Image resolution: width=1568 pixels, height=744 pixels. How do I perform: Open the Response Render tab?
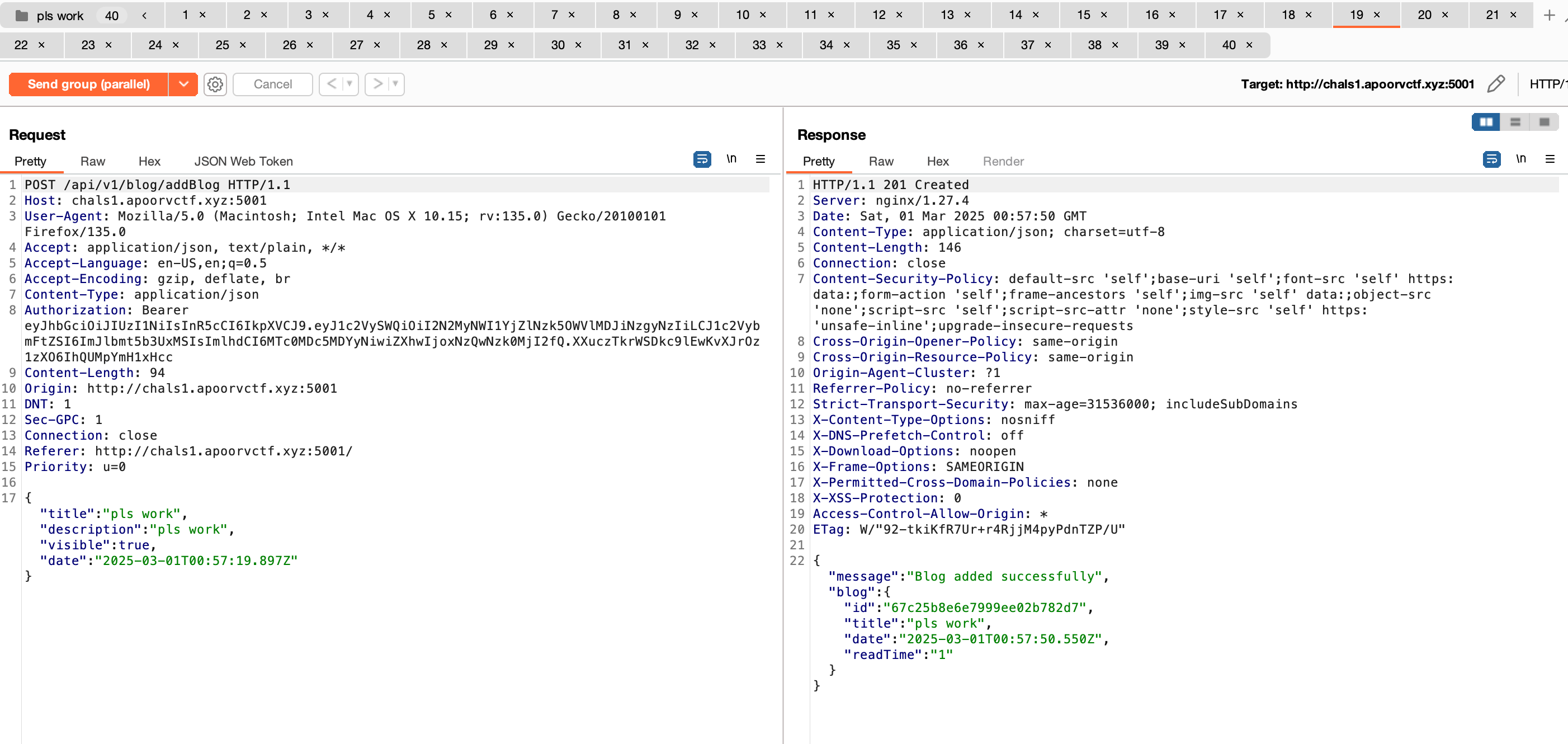click(x=1003, y=161)
